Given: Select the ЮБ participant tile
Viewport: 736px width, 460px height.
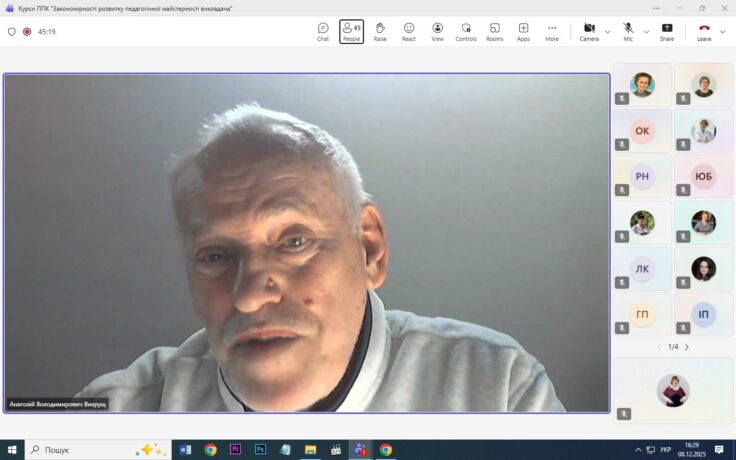Looking at the screenshot, I should point(703,176).
